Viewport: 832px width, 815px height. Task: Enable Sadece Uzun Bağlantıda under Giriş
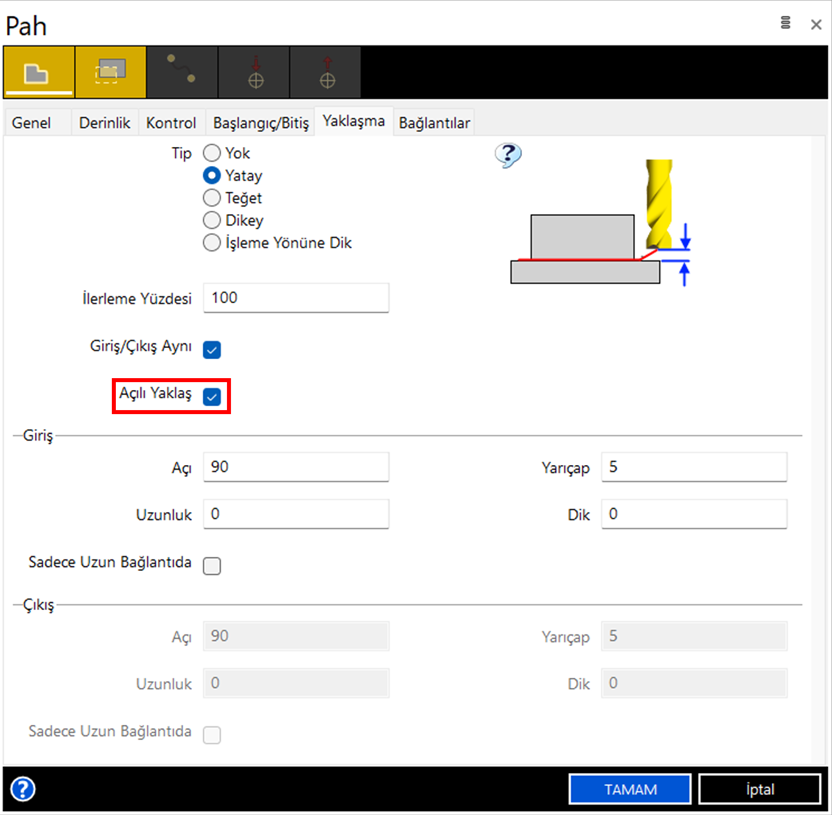coord(212,566)
